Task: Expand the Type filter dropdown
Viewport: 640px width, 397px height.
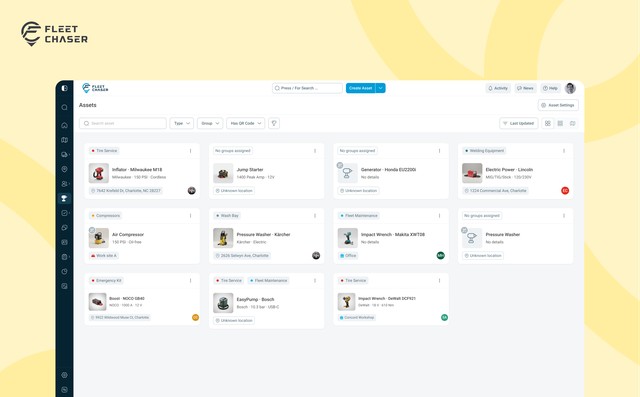Action: [x=182, y=123]
